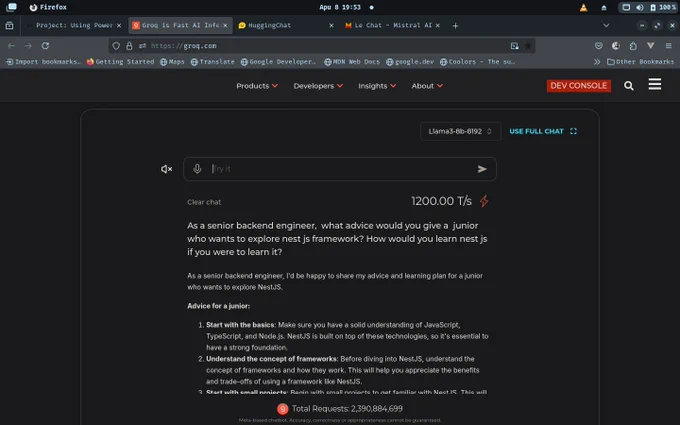Click the microphone voice input icon
The image size is (680, 425).
197,169
